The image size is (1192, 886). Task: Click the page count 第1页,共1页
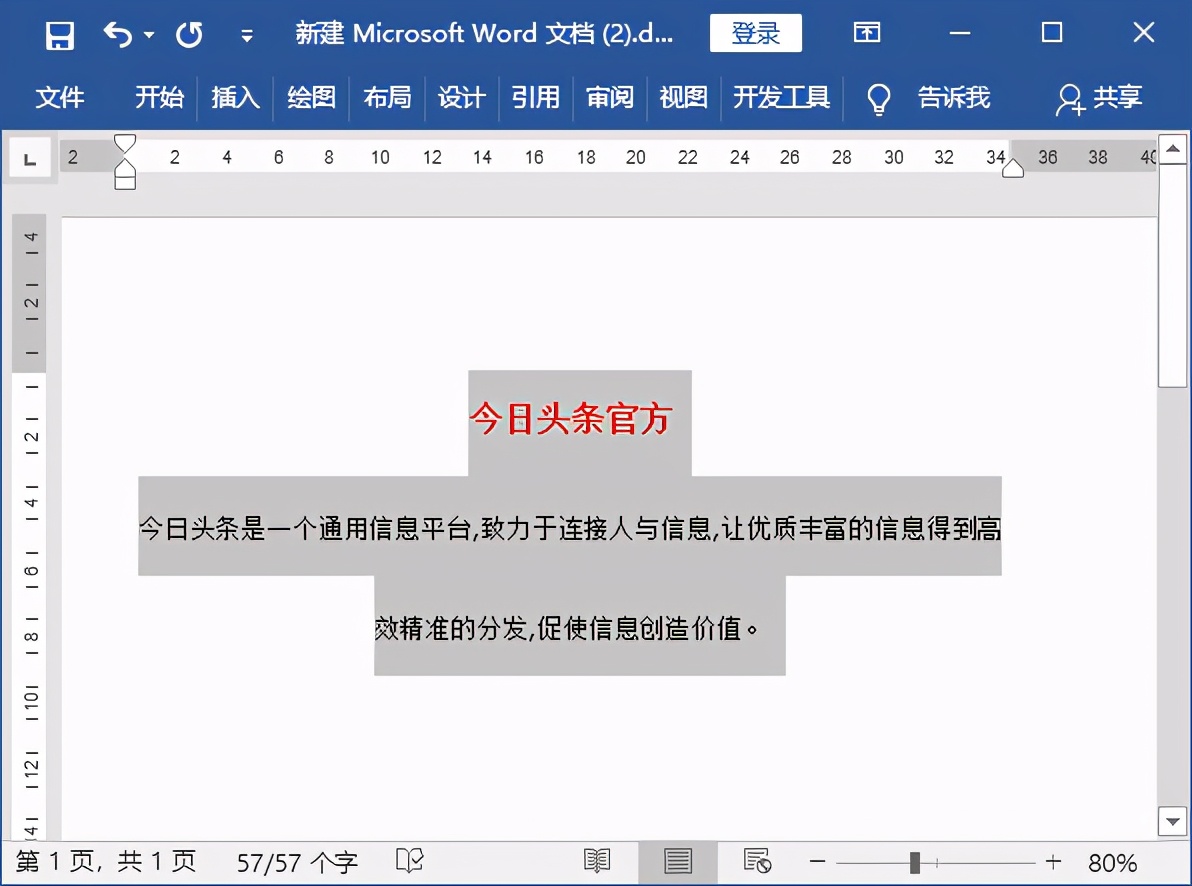(106, 862)
